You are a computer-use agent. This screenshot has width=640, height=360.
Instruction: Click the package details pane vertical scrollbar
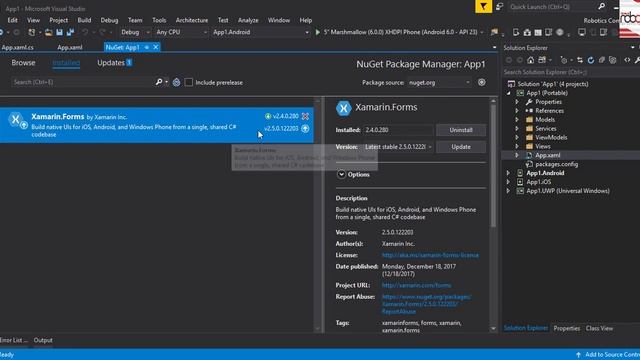493,165
